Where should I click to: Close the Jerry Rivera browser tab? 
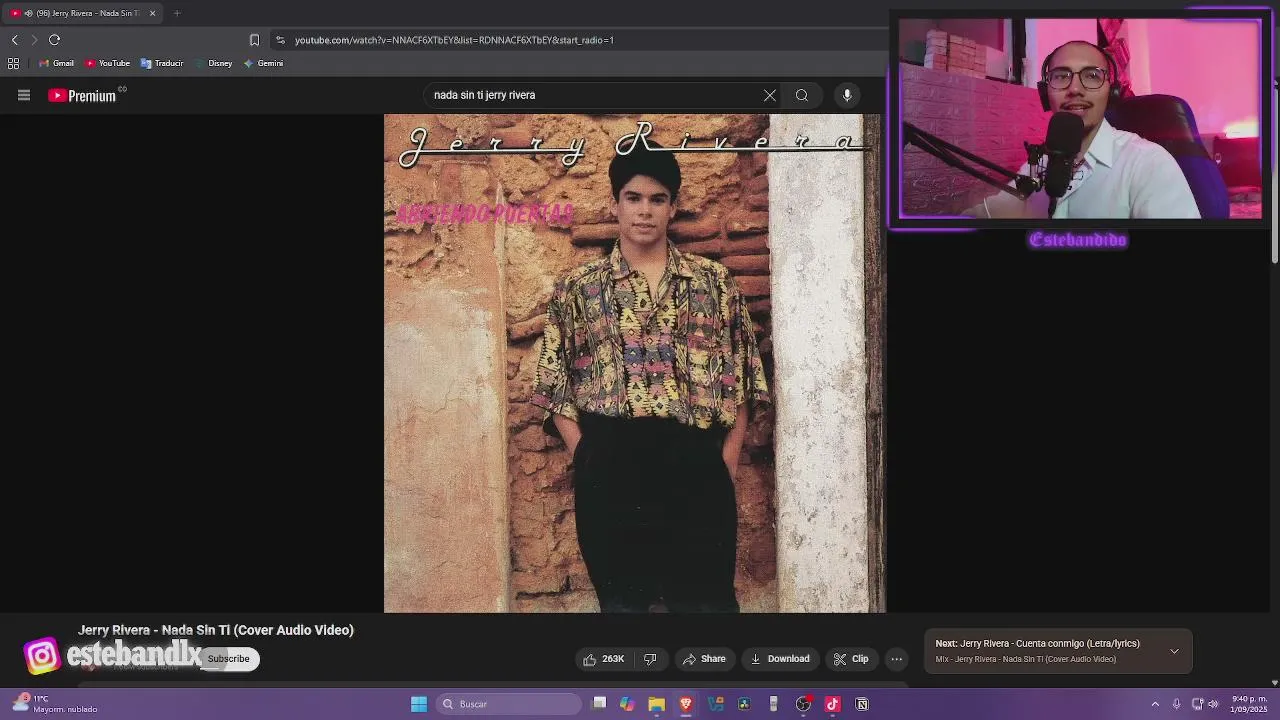tap(152, 13)
